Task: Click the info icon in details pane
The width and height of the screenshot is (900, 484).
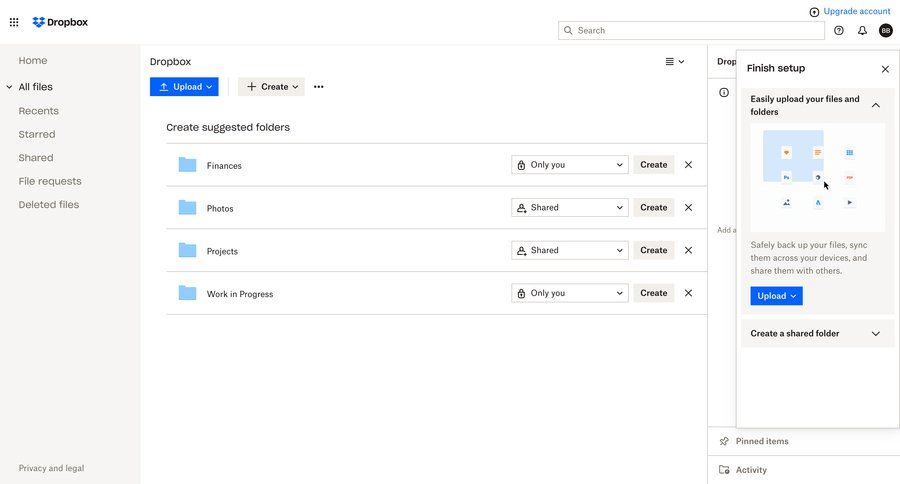Action: tap(724, 92)
